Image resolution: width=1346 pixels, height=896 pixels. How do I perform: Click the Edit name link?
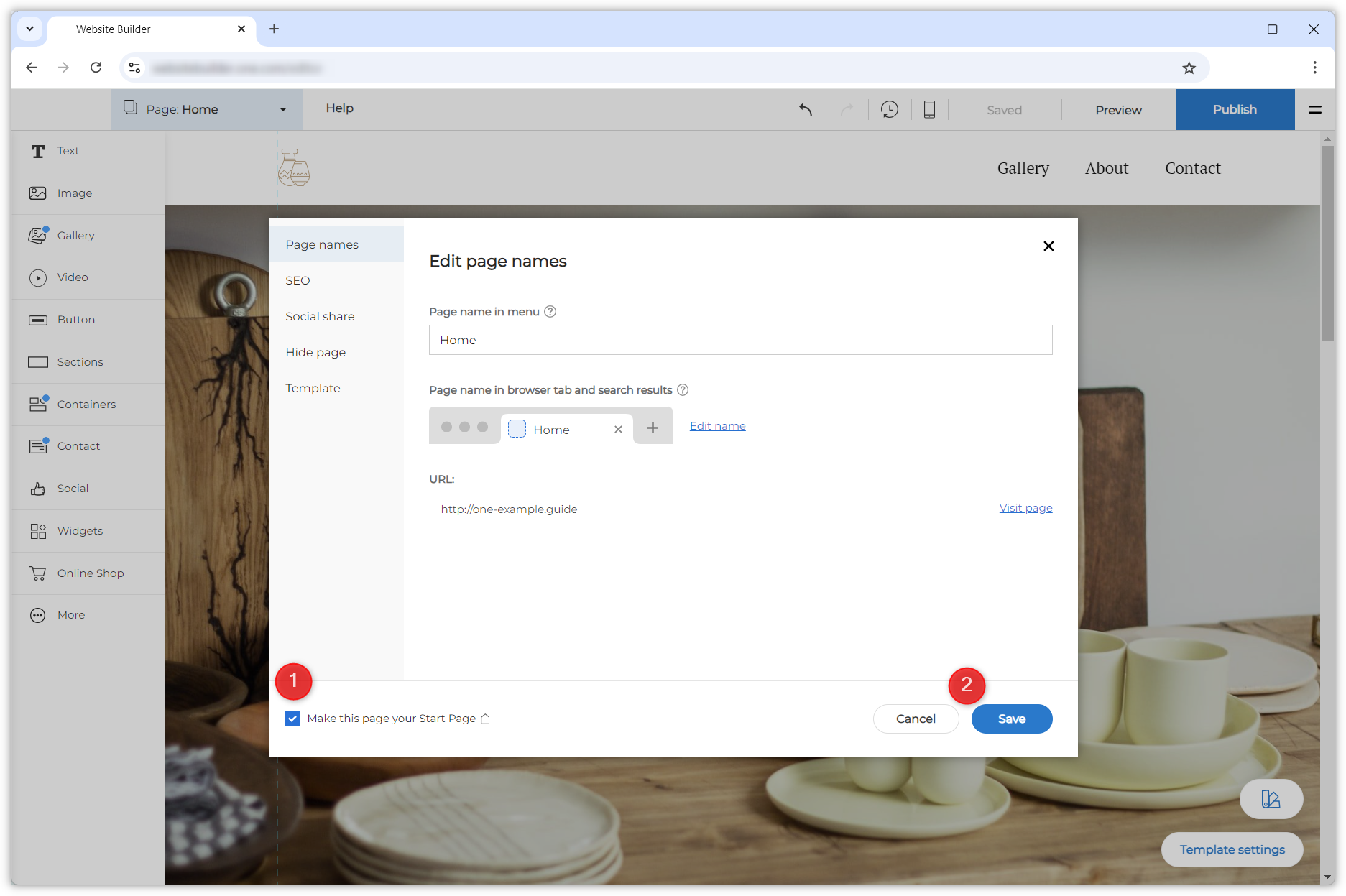(x=717, y=426)
